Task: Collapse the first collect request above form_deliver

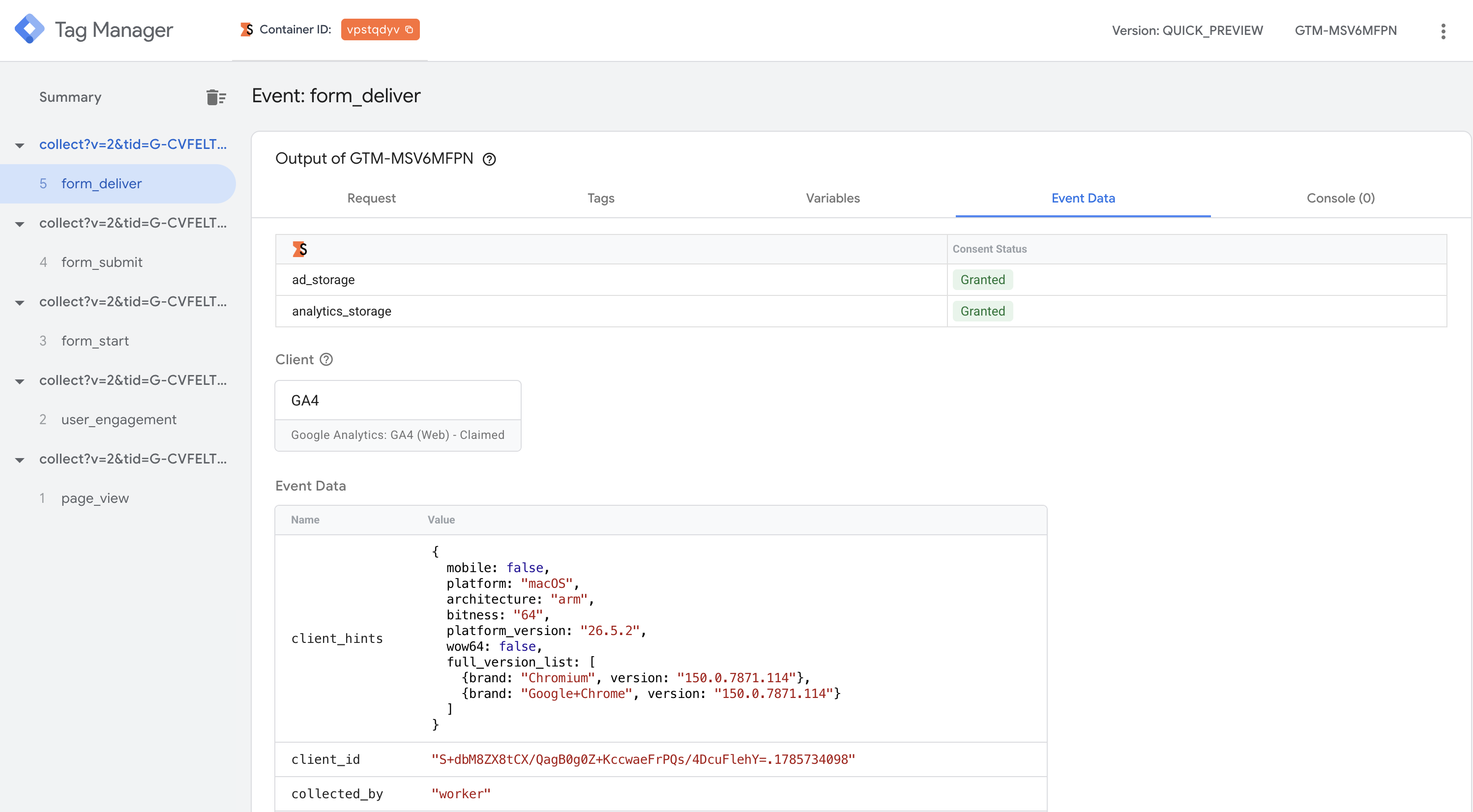Action: [20, 145]
